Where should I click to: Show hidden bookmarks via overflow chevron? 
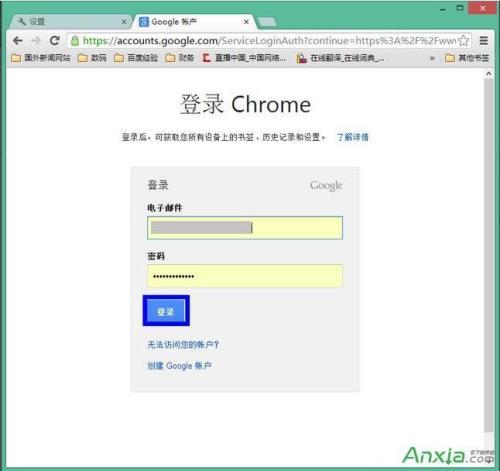(x=432, y=58)
